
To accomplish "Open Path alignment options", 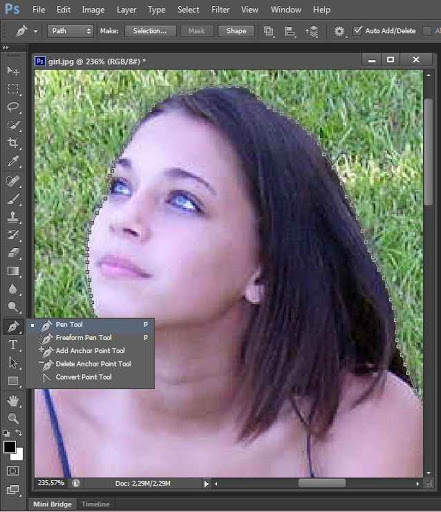I will [290, 31].
